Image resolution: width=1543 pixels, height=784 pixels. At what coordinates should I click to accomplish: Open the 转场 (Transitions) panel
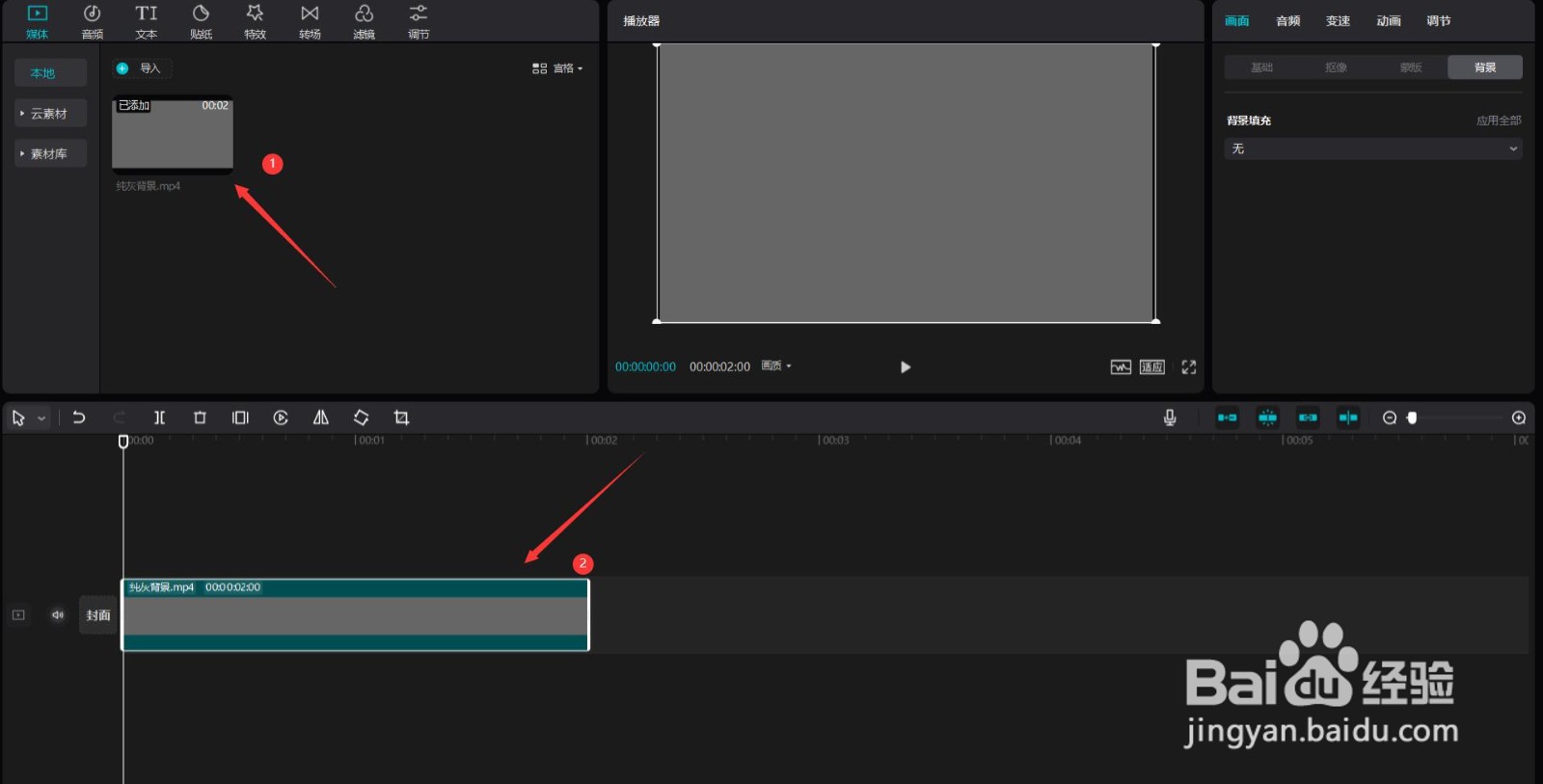(x=310, y=21)
